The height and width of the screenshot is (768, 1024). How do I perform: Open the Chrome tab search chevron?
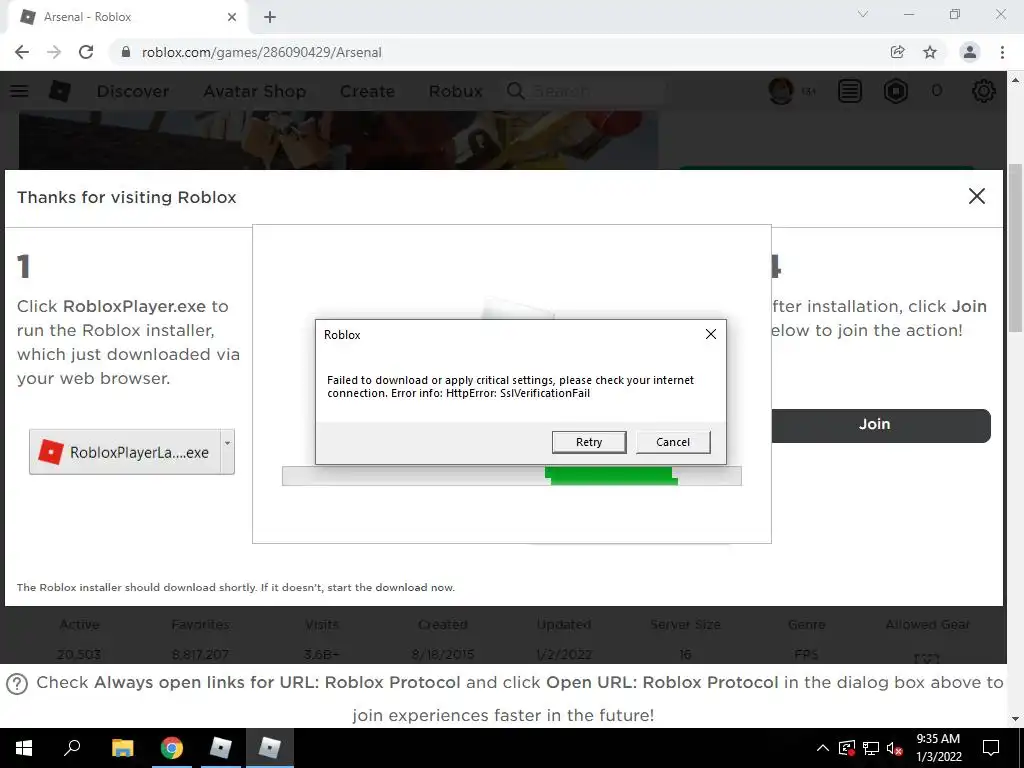[x=863, y=14]
